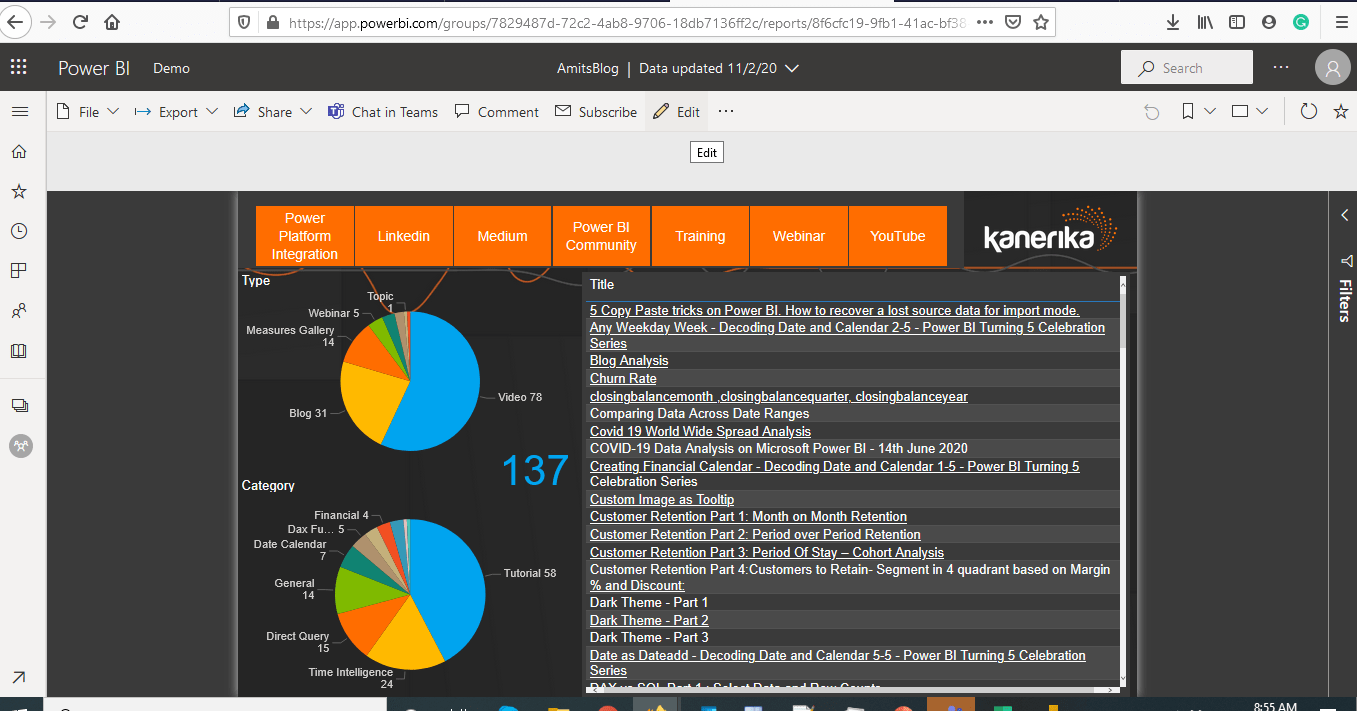The height and width of the screenshot is (711, 1357).
Task: Select the Webinar tile
Action: coord(799,236)
